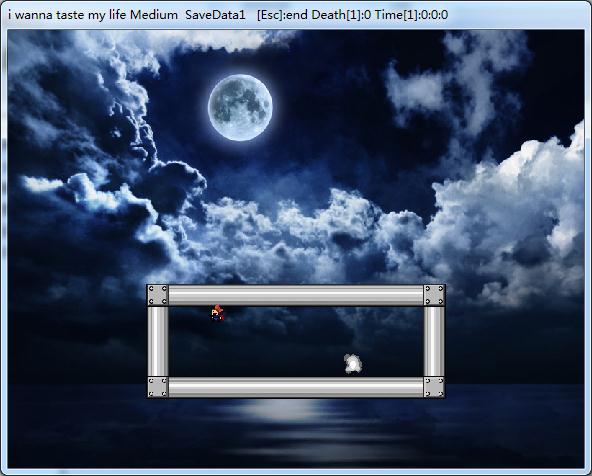Click the bottom-left bolted corner plate
Image resolution: width=592 pixels, height=476 pixels.
[157, 387]
